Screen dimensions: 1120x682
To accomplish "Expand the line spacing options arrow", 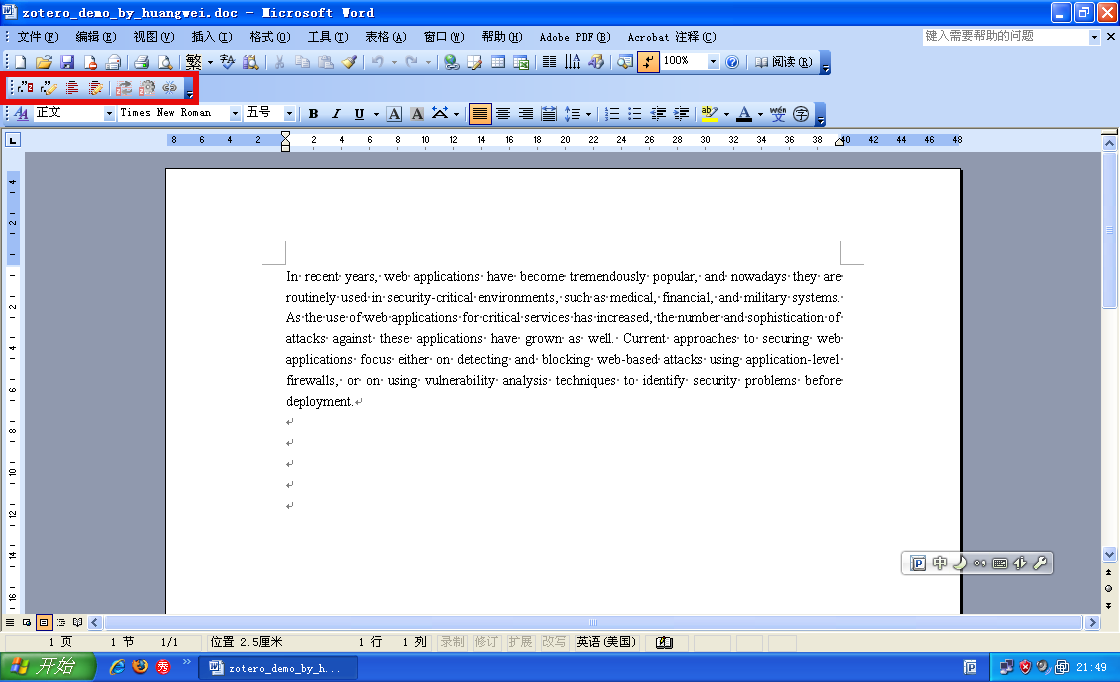I will tap(589, 114).
